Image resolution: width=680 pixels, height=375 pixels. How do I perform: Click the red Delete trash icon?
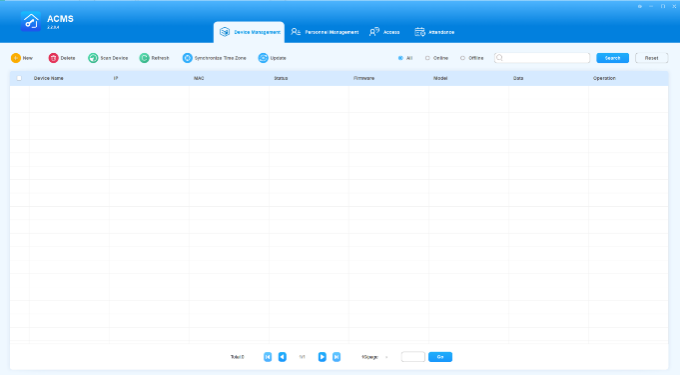(53, 58)
